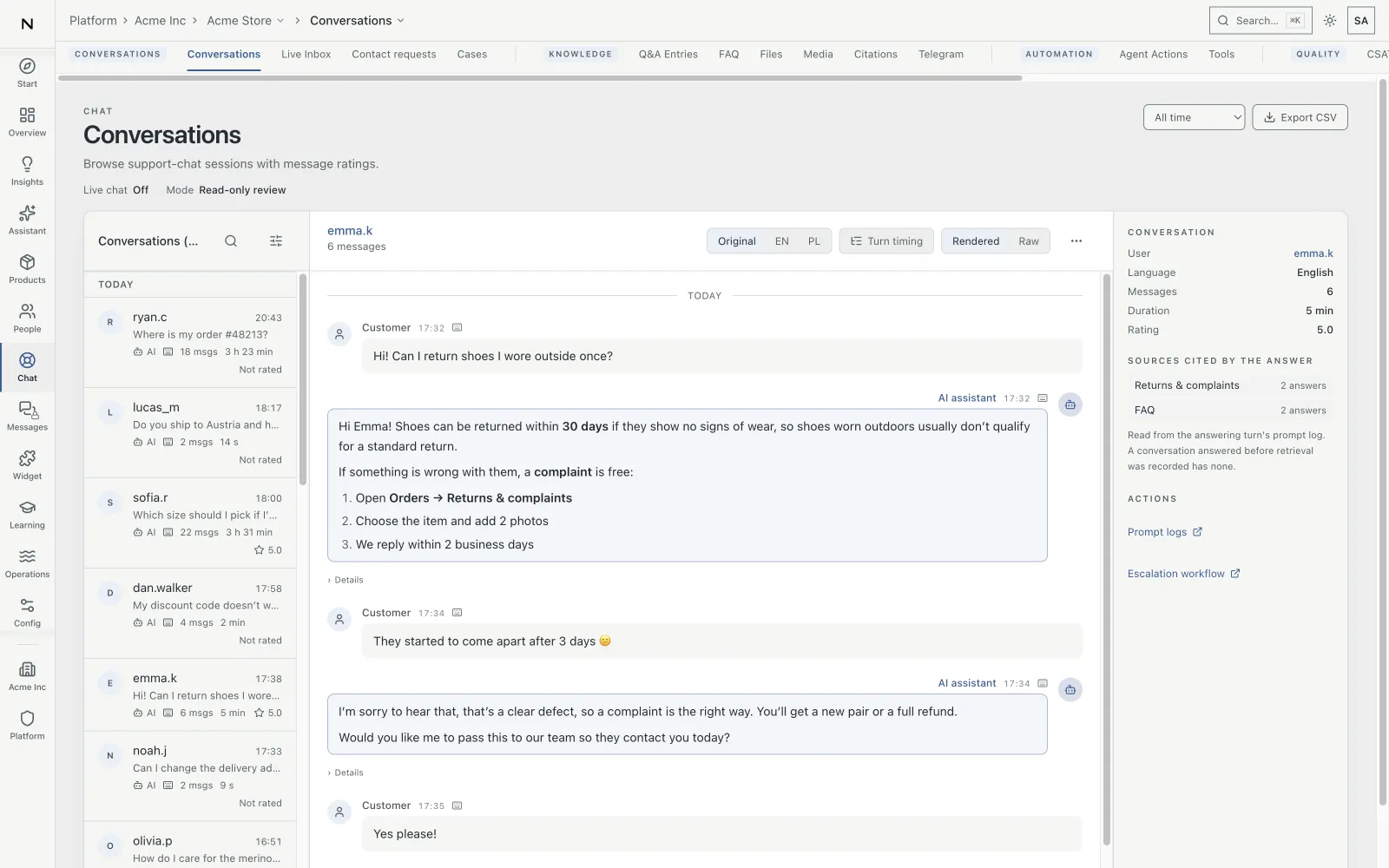Open the Conversations breadcrumb dropdown
The image size is (1389, 868).
pos(357,21)
